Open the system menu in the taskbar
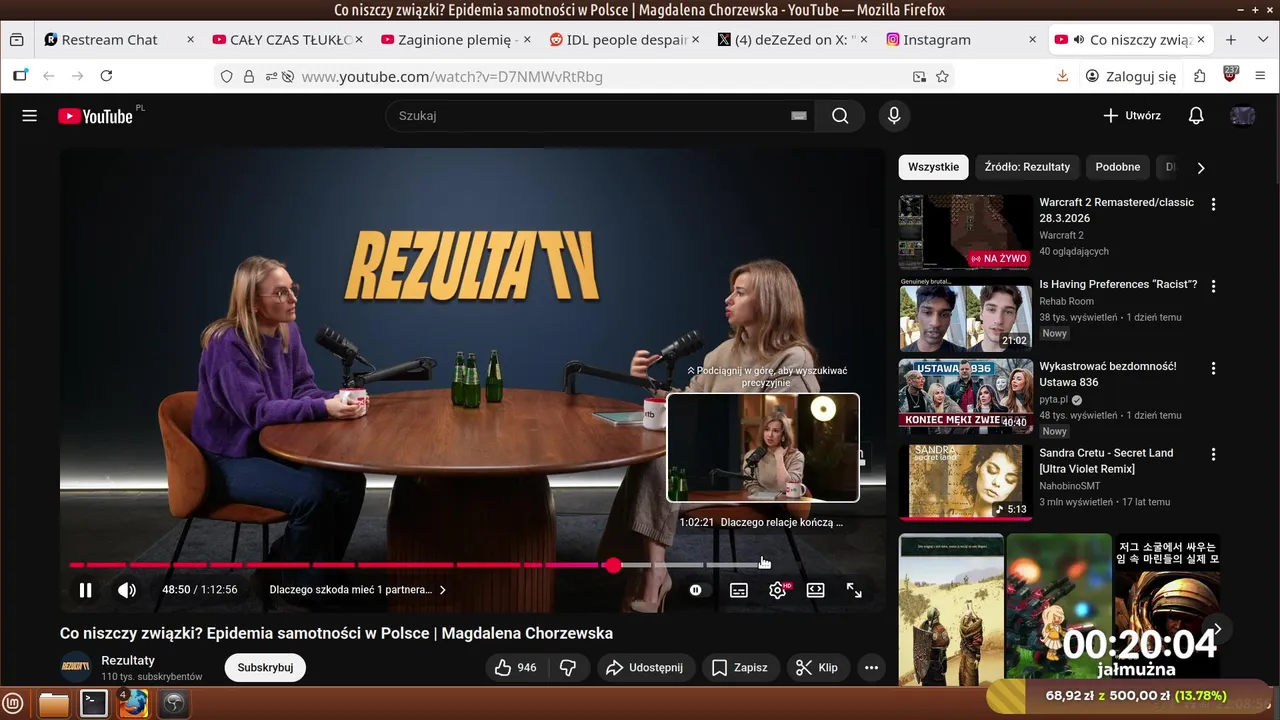 pyautogui.click(x=13, y=704)
